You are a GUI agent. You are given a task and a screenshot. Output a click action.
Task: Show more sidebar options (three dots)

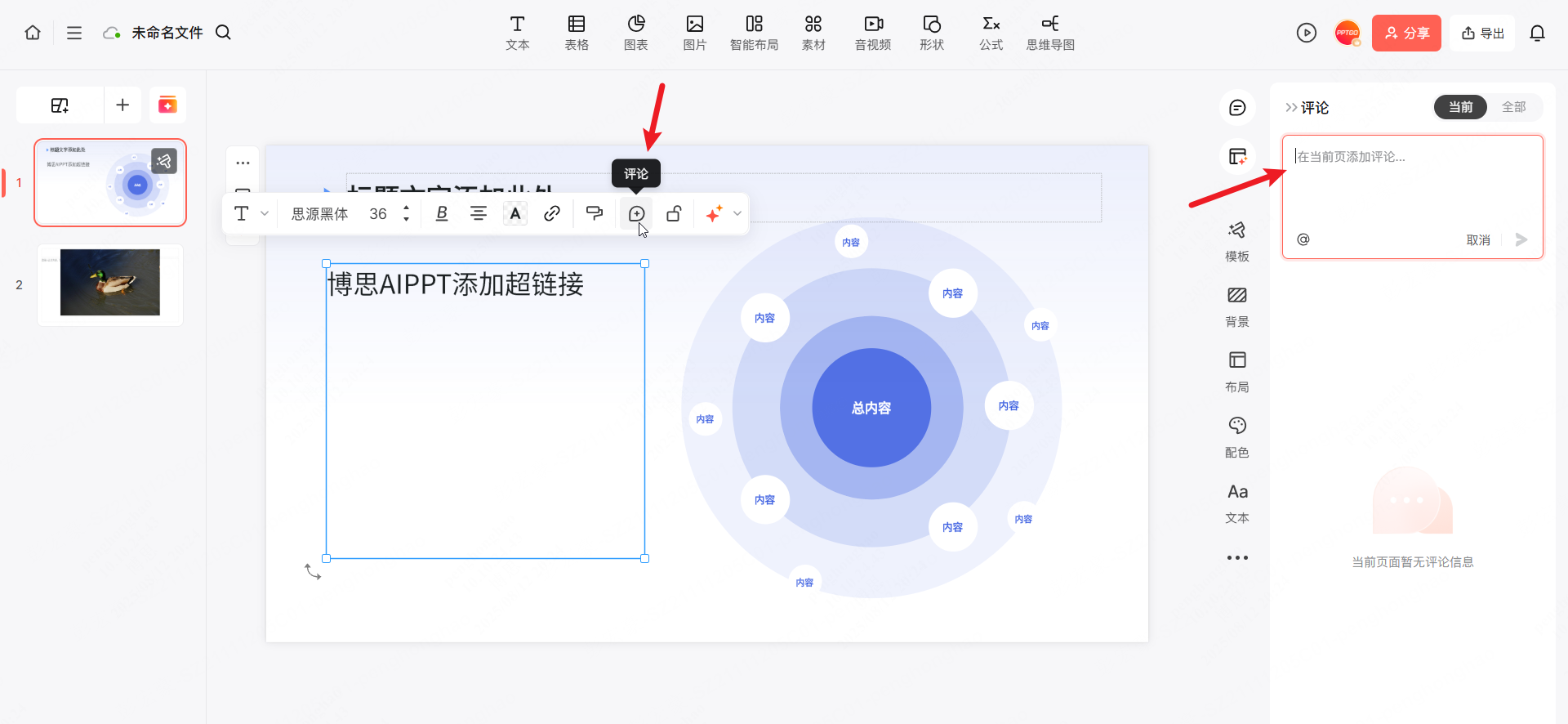(1237, 558)
